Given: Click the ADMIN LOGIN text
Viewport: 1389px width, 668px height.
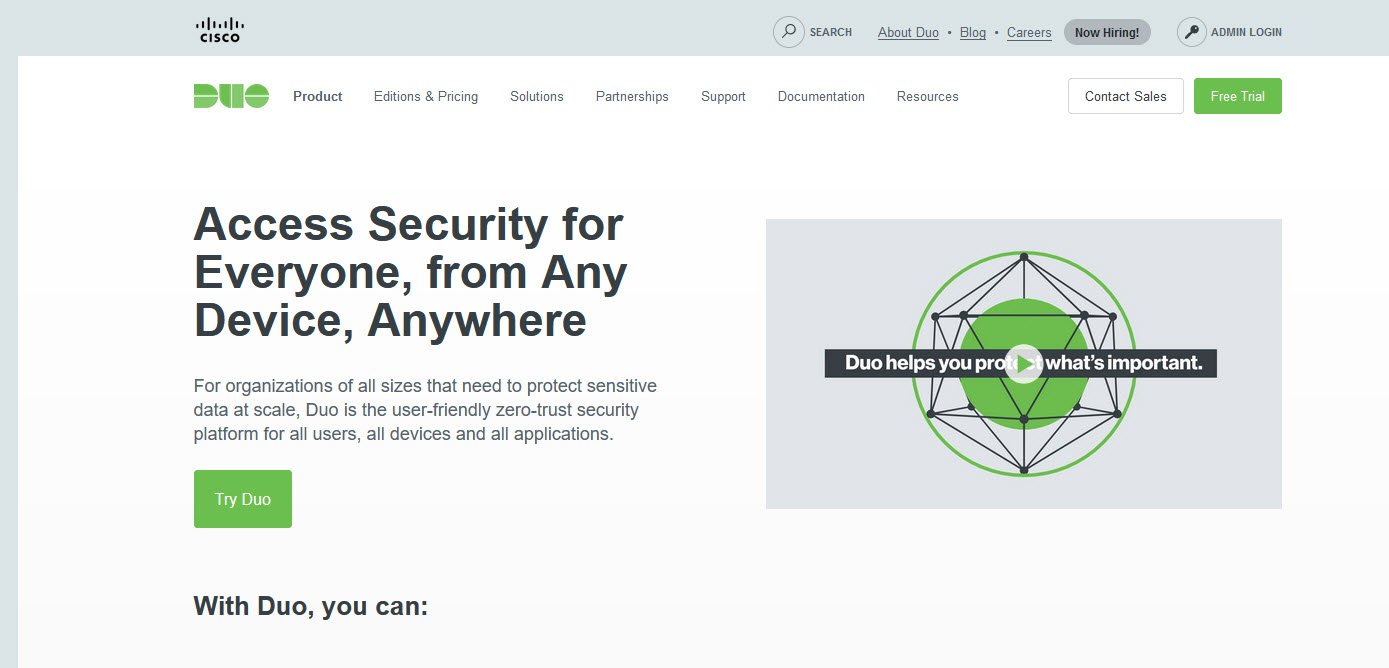Looking at the screenshot, I should (x=1246, y=32).
